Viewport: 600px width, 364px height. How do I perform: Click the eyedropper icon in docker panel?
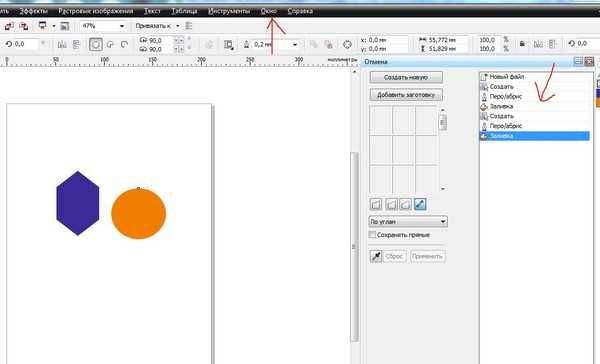376,256
